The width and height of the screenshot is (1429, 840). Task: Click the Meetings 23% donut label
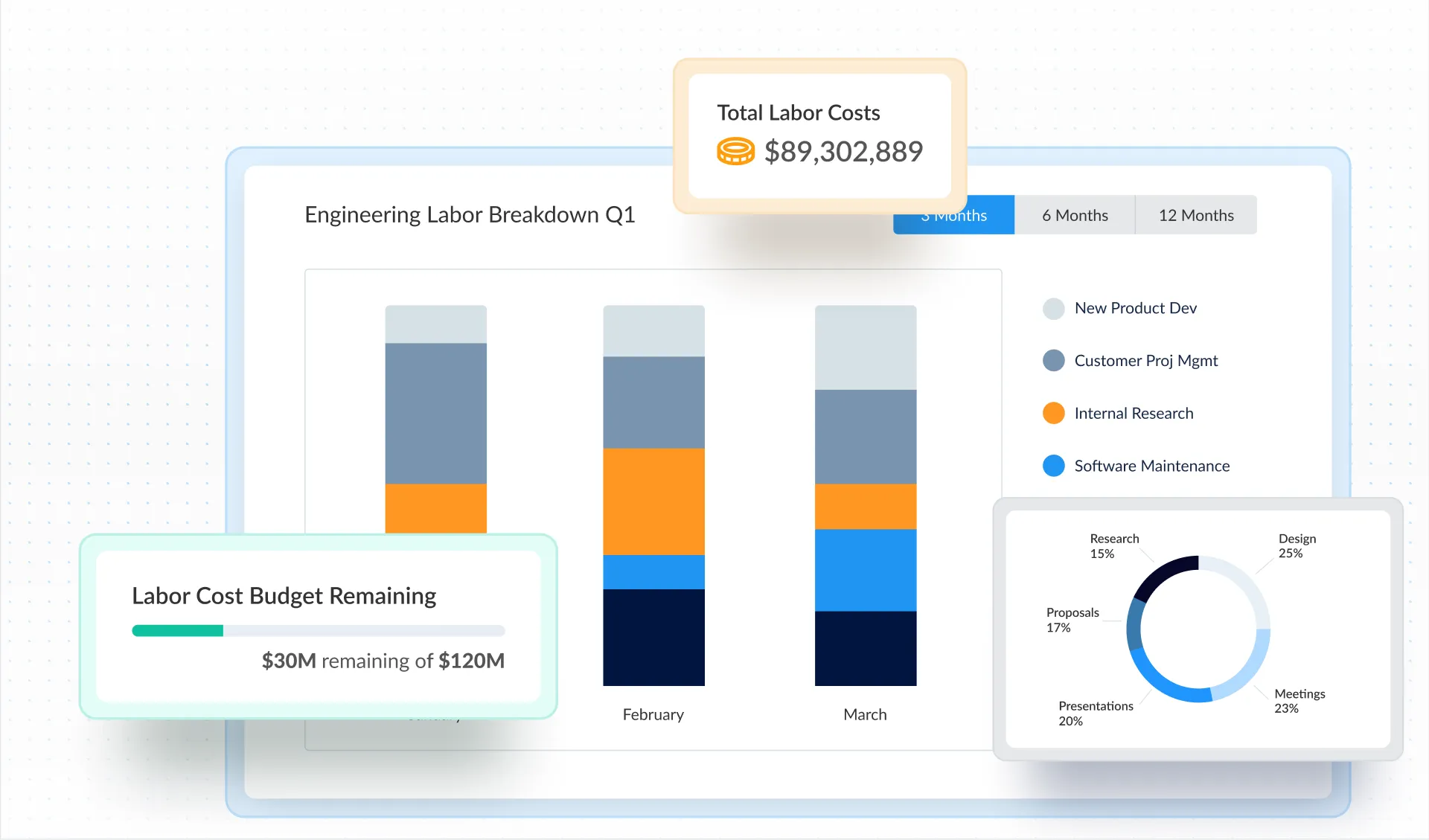point(1299,701)
